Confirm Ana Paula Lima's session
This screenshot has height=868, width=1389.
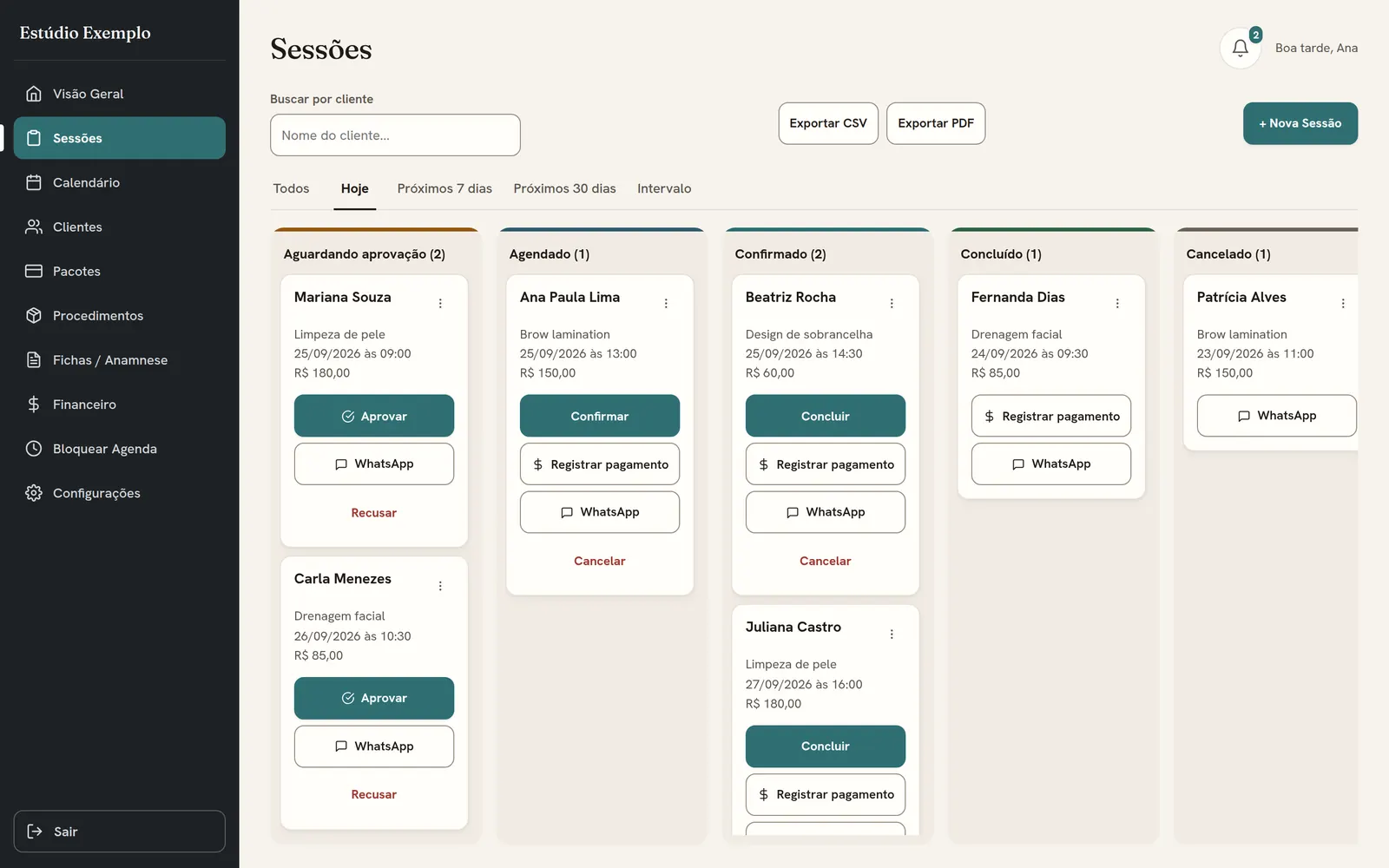point(600,416)
